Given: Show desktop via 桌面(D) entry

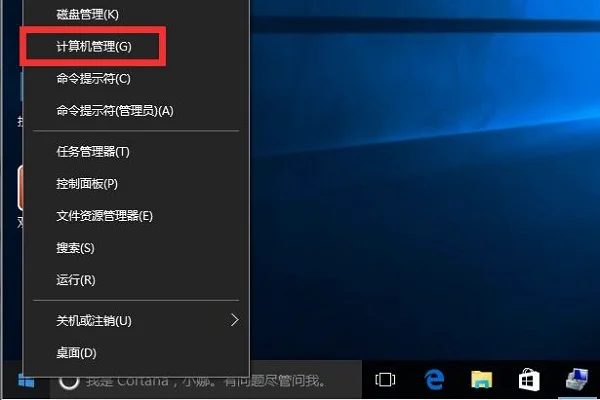Looking at the screenshot, I should [x=136, y=353].
